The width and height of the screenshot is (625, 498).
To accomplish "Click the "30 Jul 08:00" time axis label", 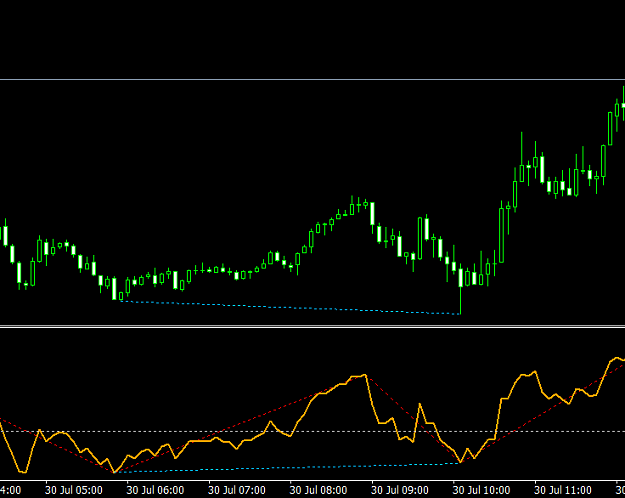I will [x=318, y=490].
